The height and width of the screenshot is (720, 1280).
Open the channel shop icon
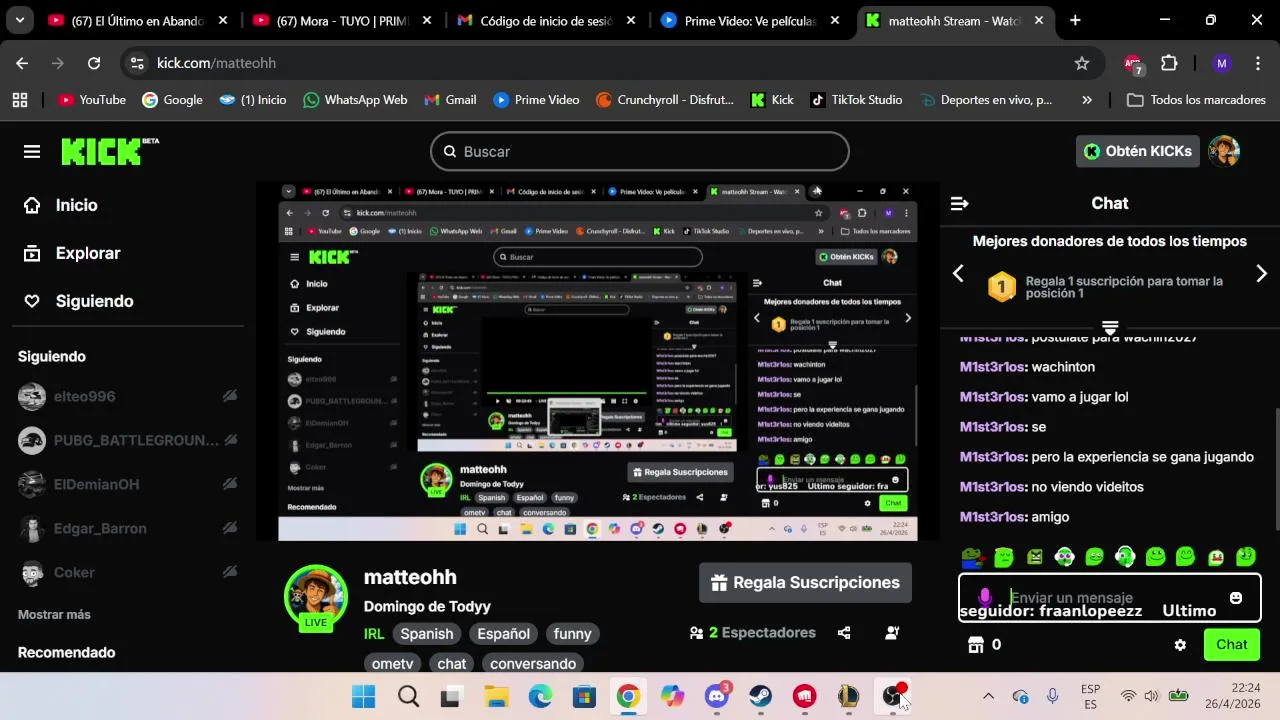976,645
